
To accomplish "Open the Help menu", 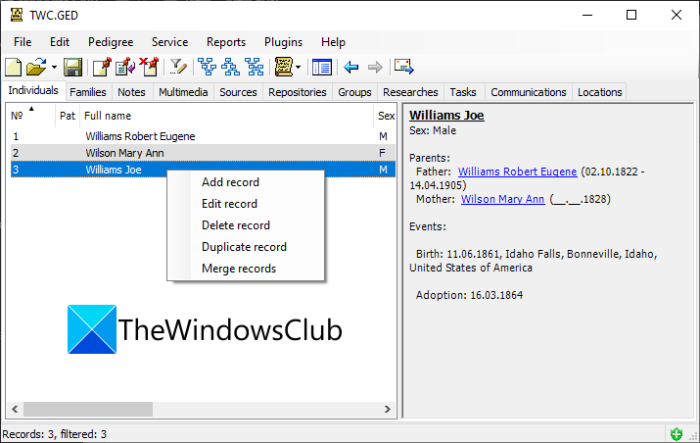I will [x=333, y=42].
